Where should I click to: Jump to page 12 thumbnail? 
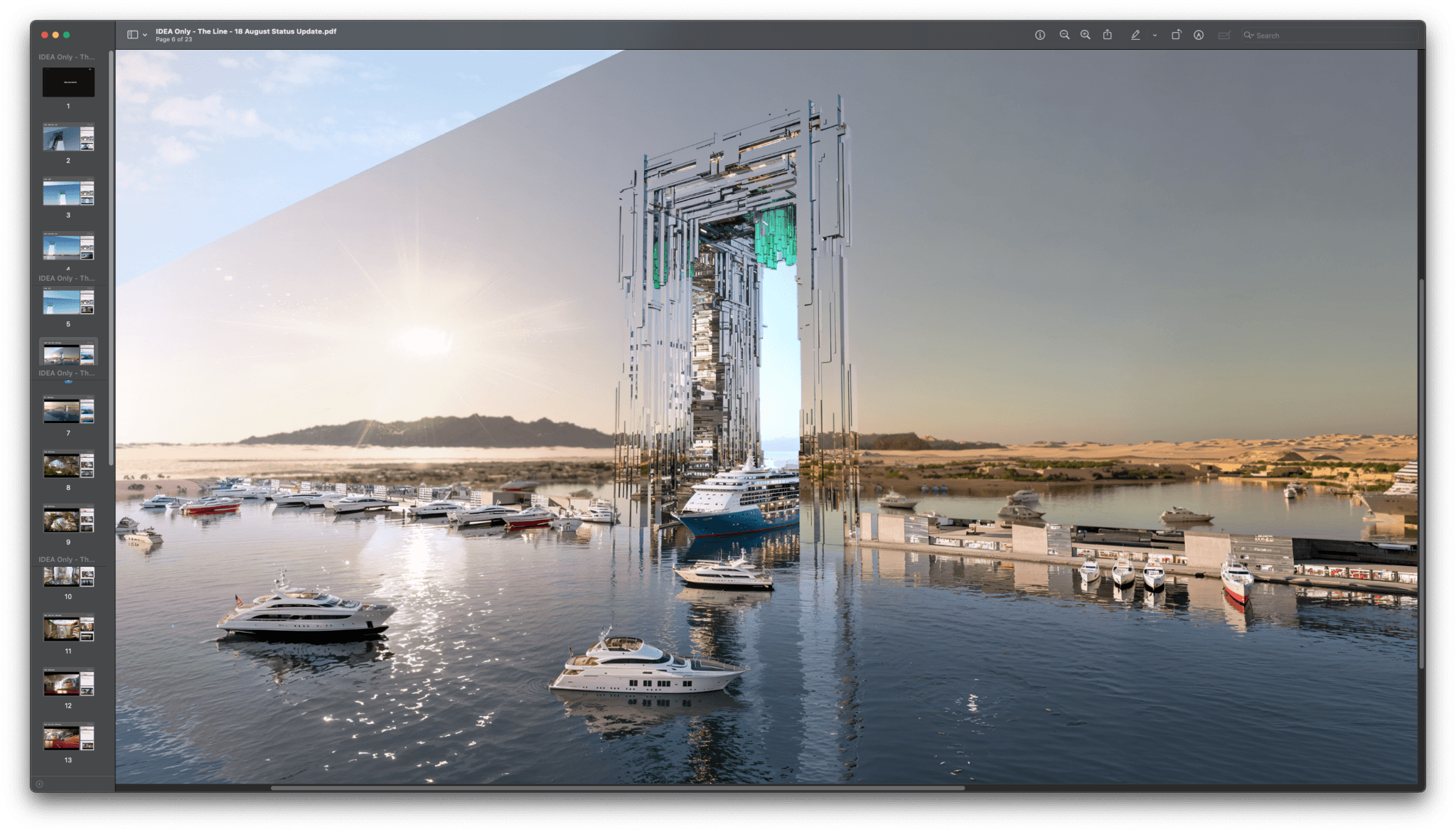[x=68, y=683]
